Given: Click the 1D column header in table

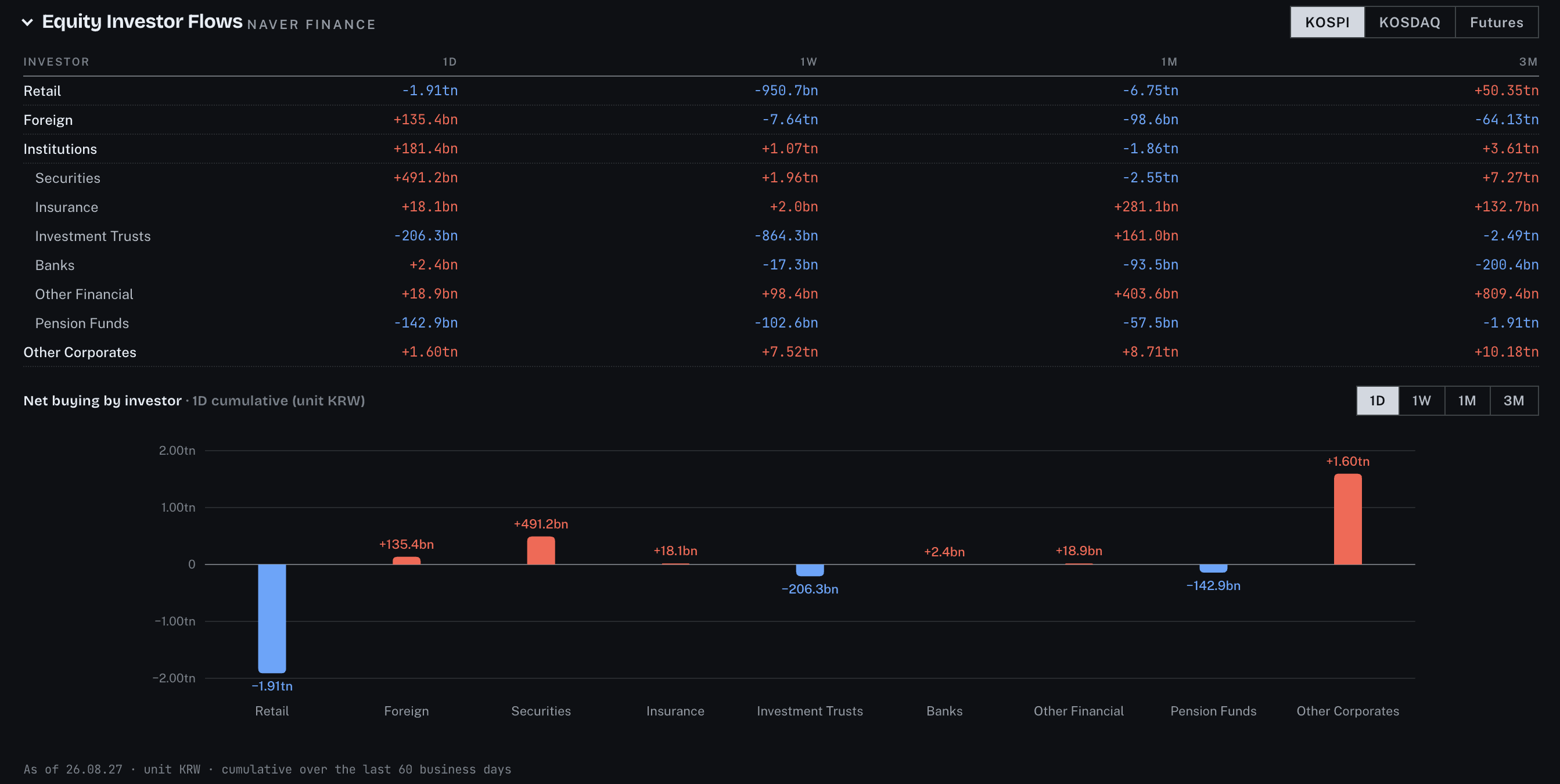Looking at the screenshot, I should pos(450,62).
